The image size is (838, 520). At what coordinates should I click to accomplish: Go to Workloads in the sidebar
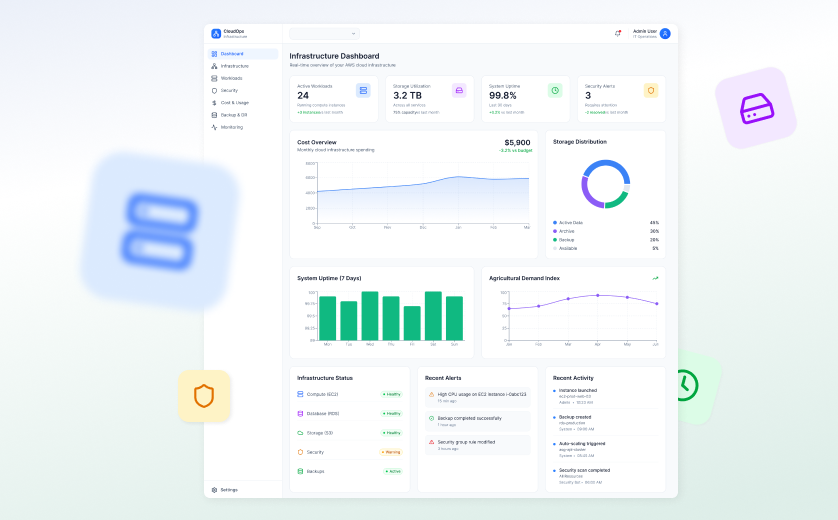point(231,78)
